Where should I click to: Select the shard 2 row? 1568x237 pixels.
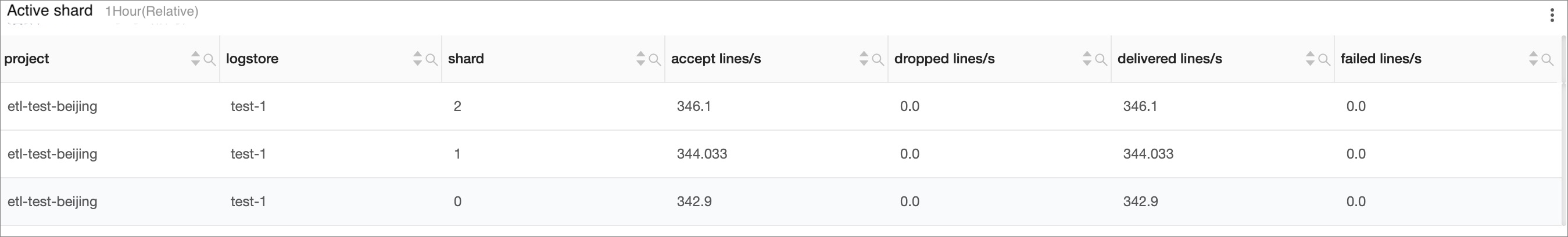point(781,106)
